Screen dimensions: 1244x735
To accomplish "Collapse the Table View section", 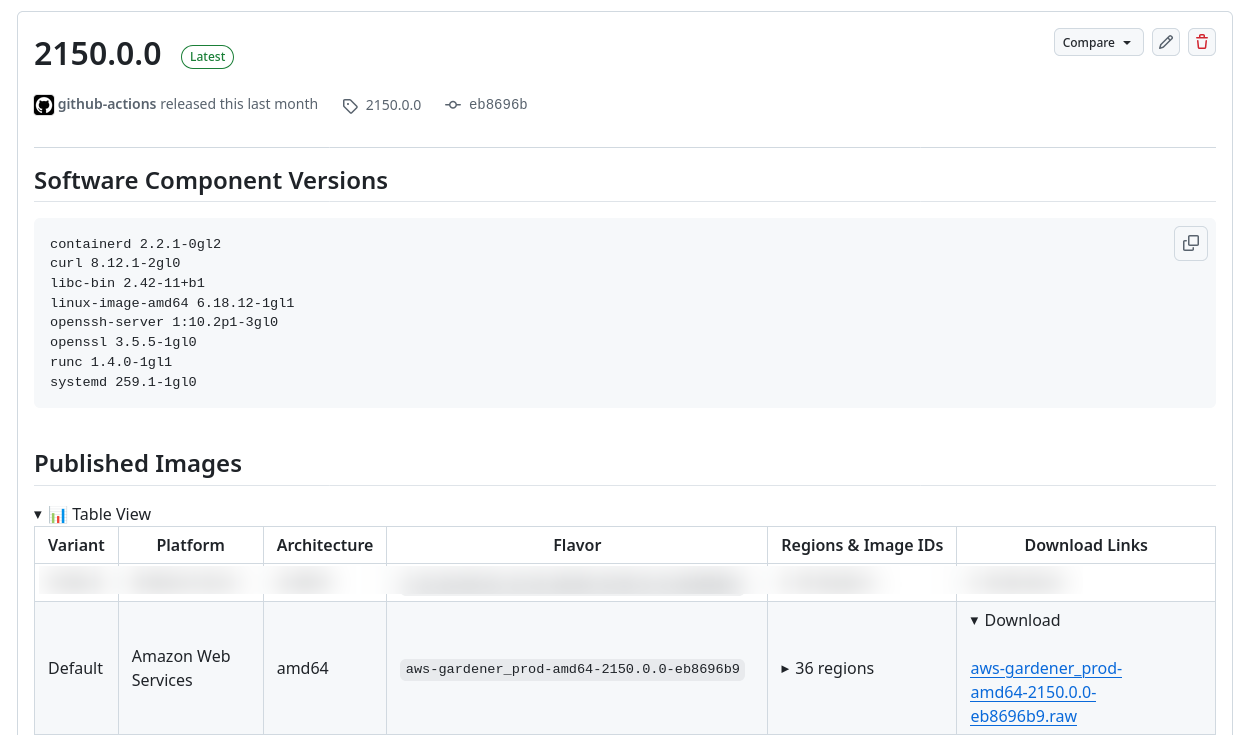I will (37, 513).
